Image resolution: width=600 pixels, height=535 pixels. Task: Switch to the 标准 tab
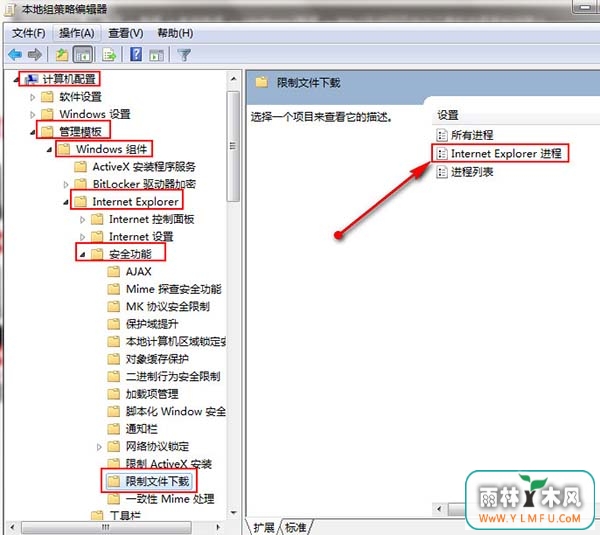point(296,527)
